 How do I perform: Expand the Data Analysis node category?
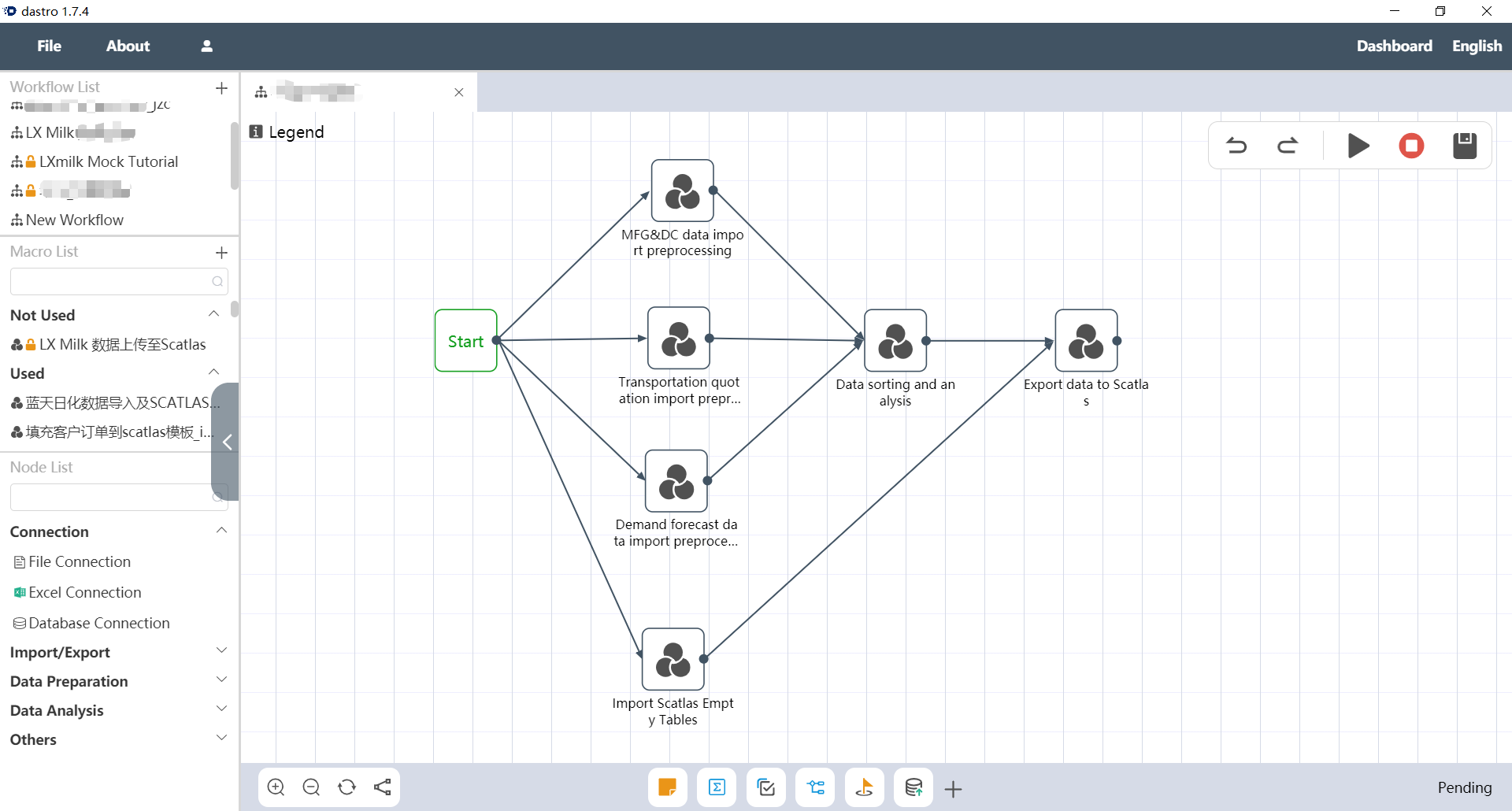point(221,709)
